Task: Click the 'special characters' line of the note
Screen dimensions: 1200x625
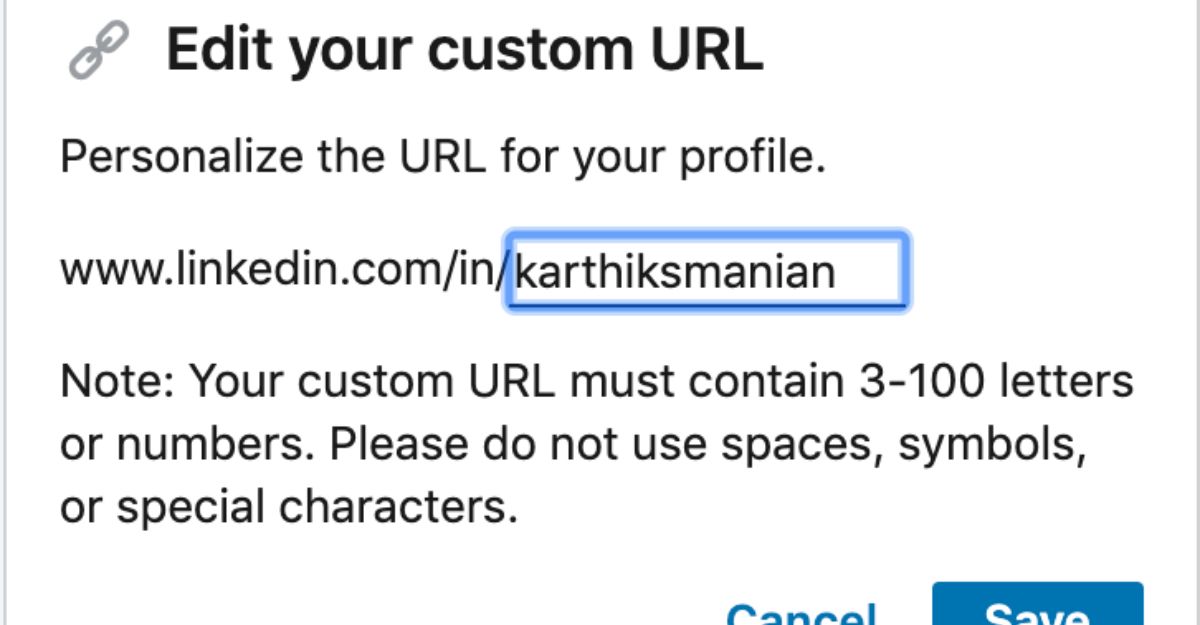Action: (x=289, y=509)
